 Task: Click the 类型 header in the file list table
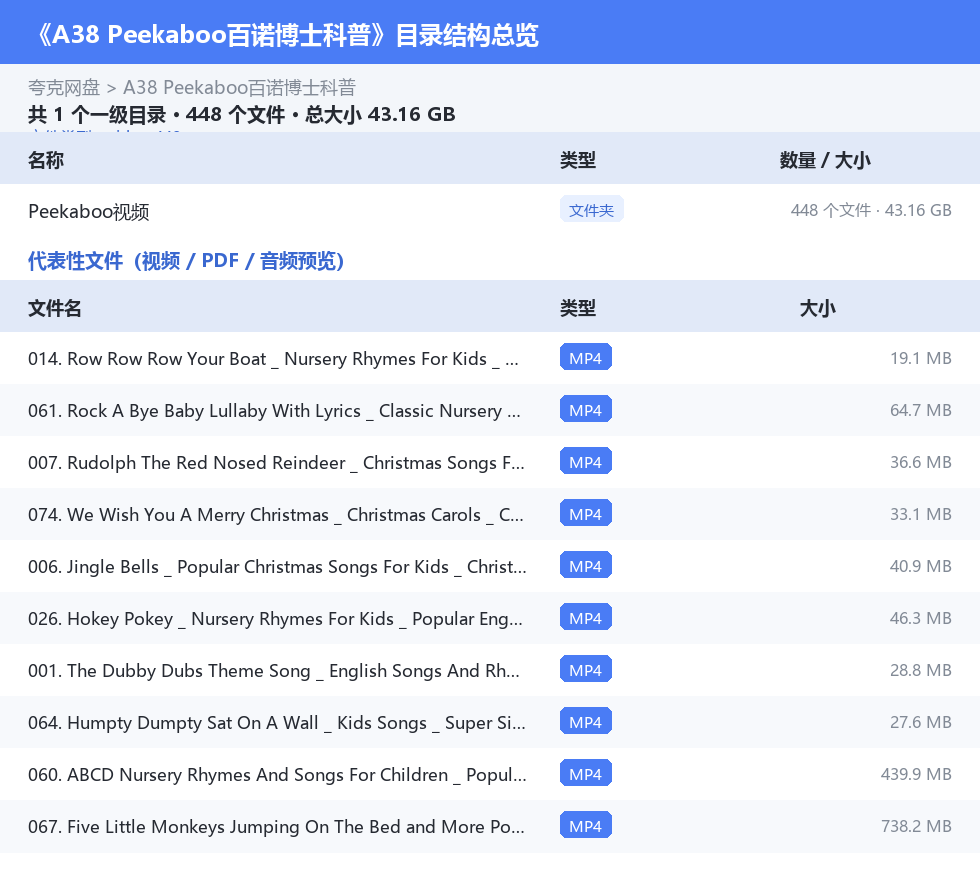tap(578, 308)
